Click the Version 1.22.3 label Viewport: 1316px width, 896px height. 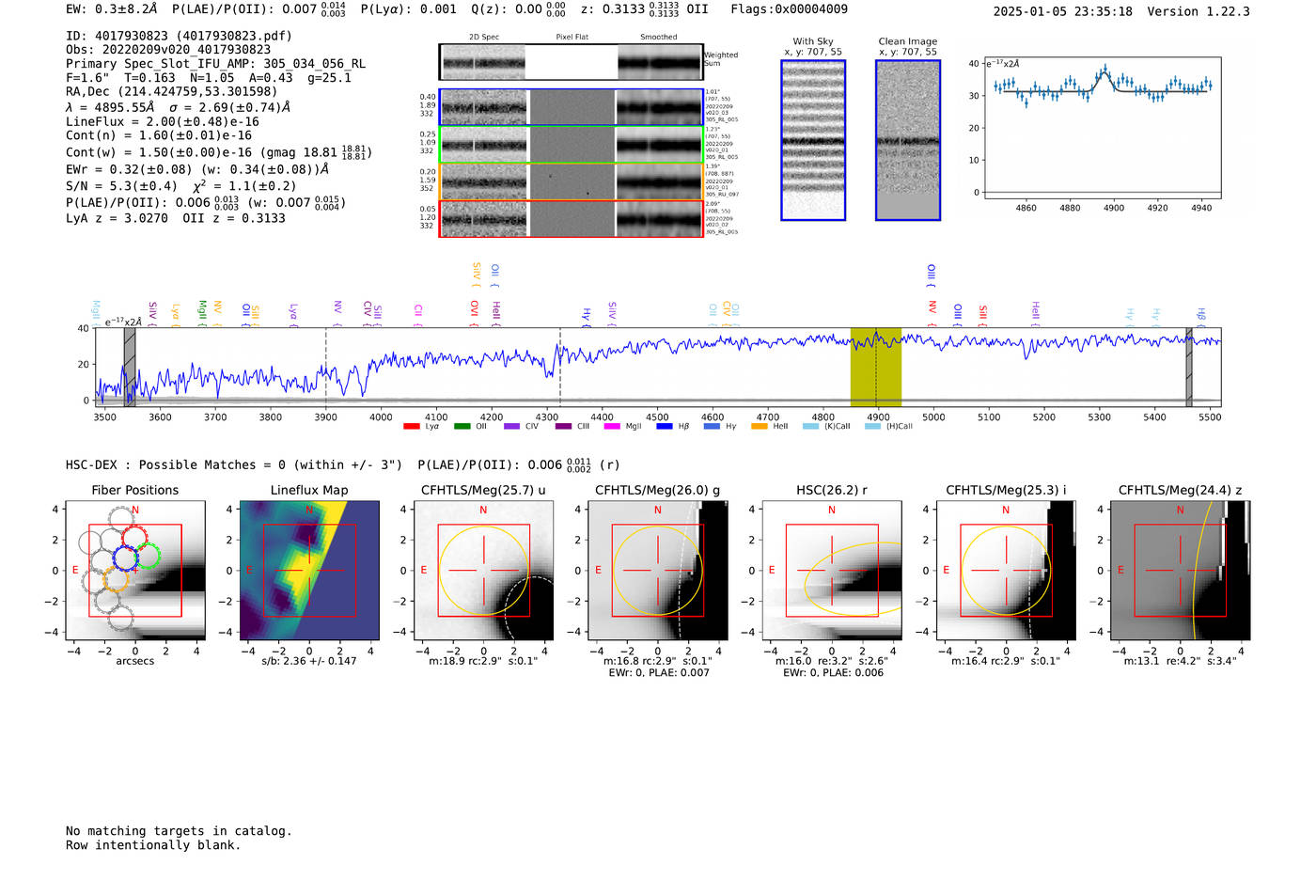coord(1198,11)
